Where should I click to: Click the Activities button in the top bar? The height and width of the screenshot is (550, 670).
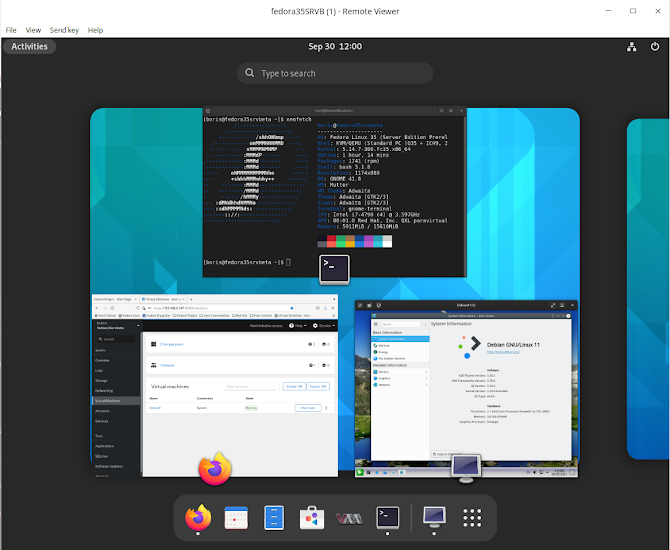point(29,47)
